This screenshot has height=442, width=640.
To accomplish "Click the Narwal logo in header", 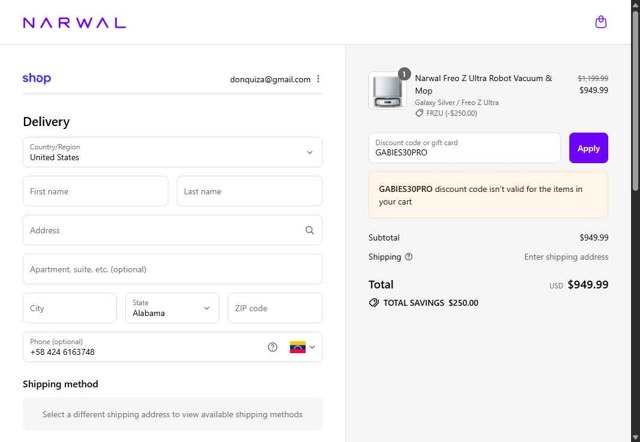I will 74,23.
